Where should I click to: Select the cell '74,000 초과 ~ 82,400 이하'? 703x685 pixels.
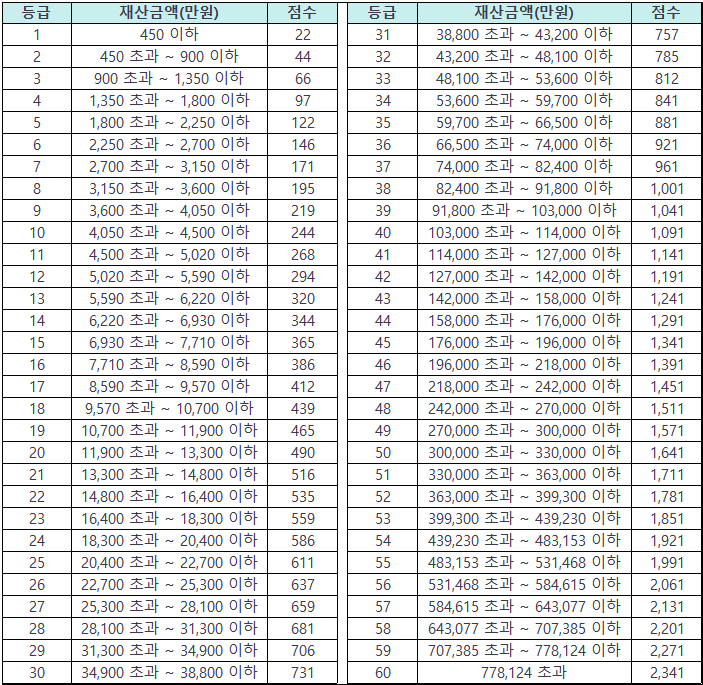pos(524,166)
